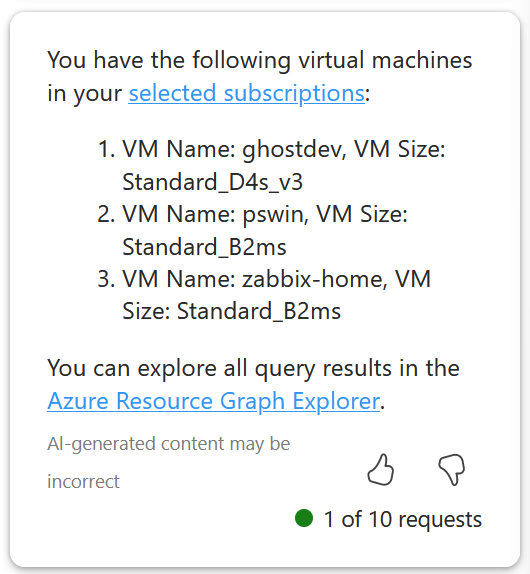Click Standard_B2ms size under zabbix-home
Screen dimensions: 530x574
click(x=259, y=312)
